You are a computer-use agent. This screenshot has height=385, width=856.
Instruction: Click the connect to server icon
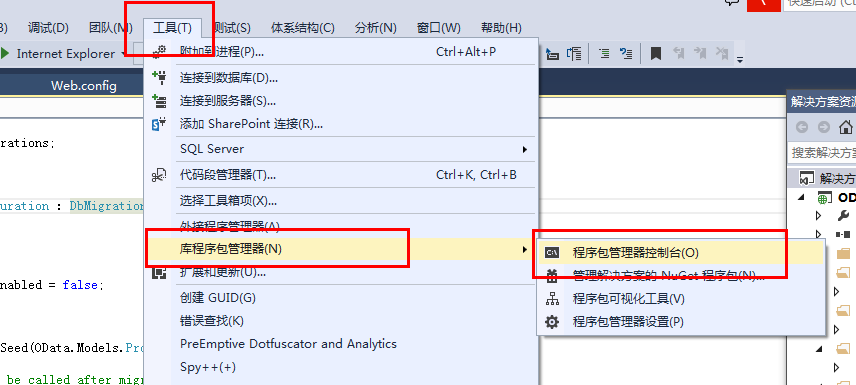pos(159,101)
